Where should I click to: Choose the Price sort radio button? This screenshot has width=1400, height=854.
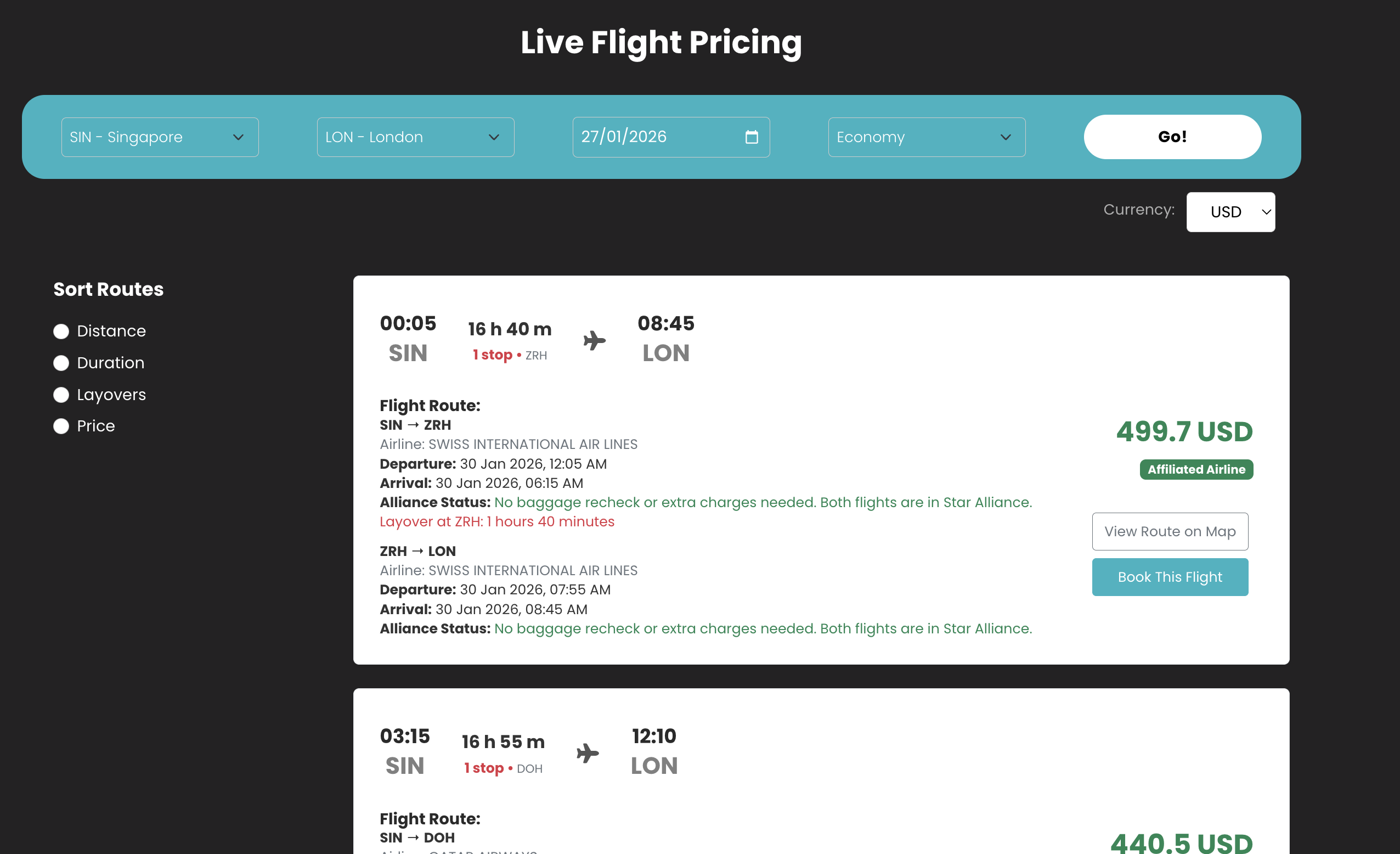pos(61,426)
